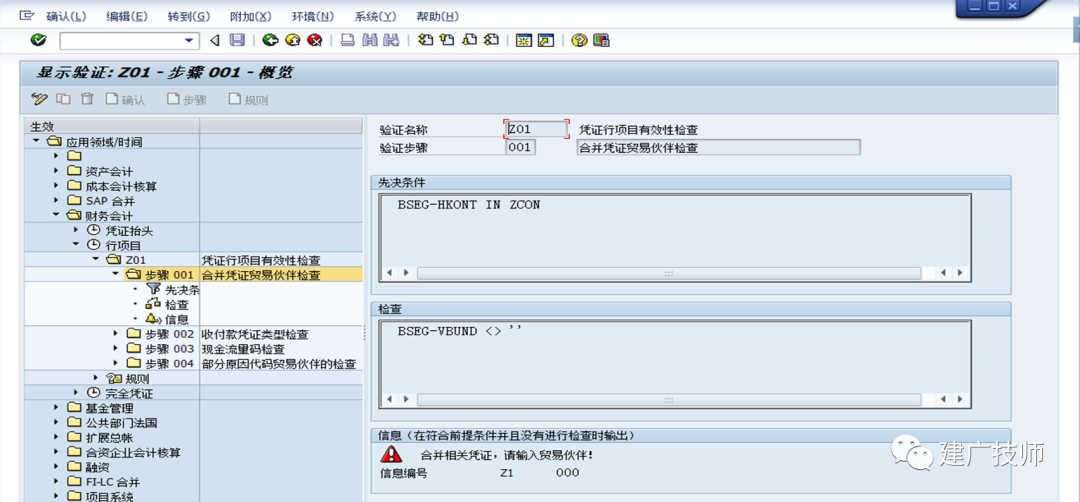The width and height of the screenshot is (1080, 502).
Task: Select the 扩展总帐 folder row
Action: [x=193, y=437]
